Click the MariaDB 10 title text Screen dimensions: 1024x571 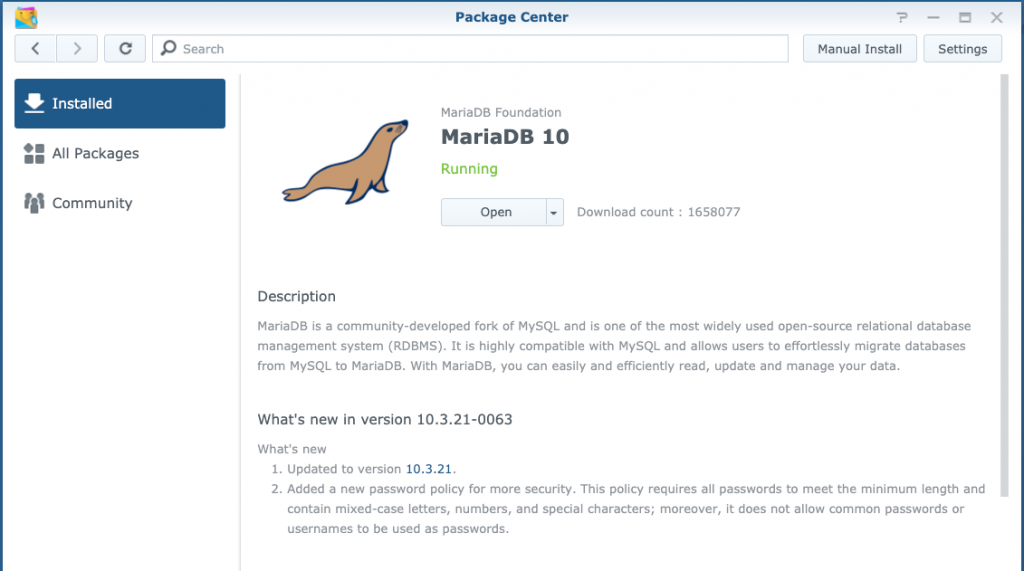point(505,137)
